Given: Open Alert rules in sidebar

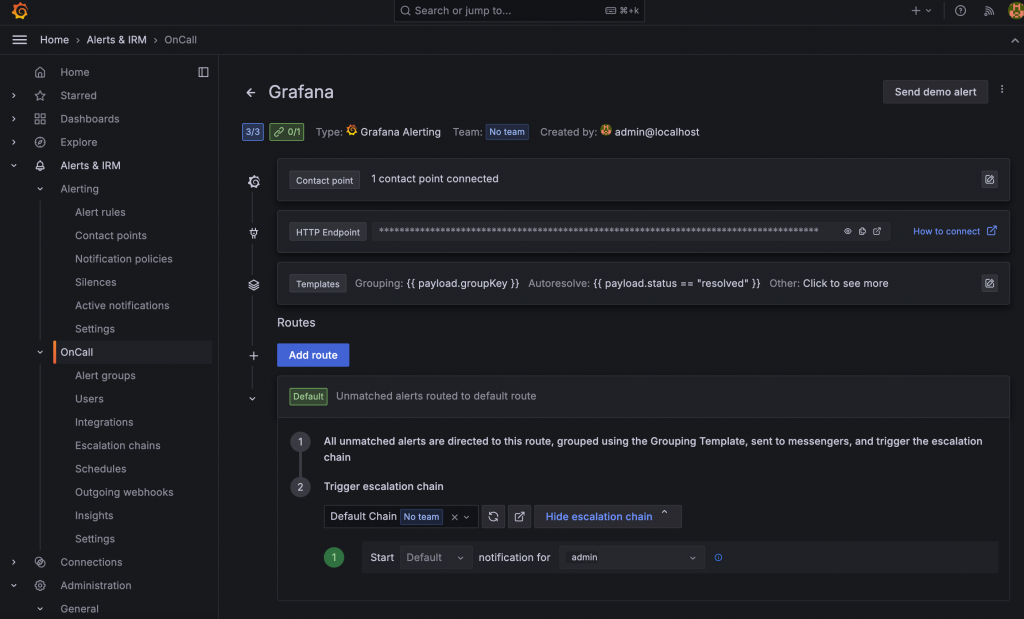Looking at the screenshot, I should 100,212.
